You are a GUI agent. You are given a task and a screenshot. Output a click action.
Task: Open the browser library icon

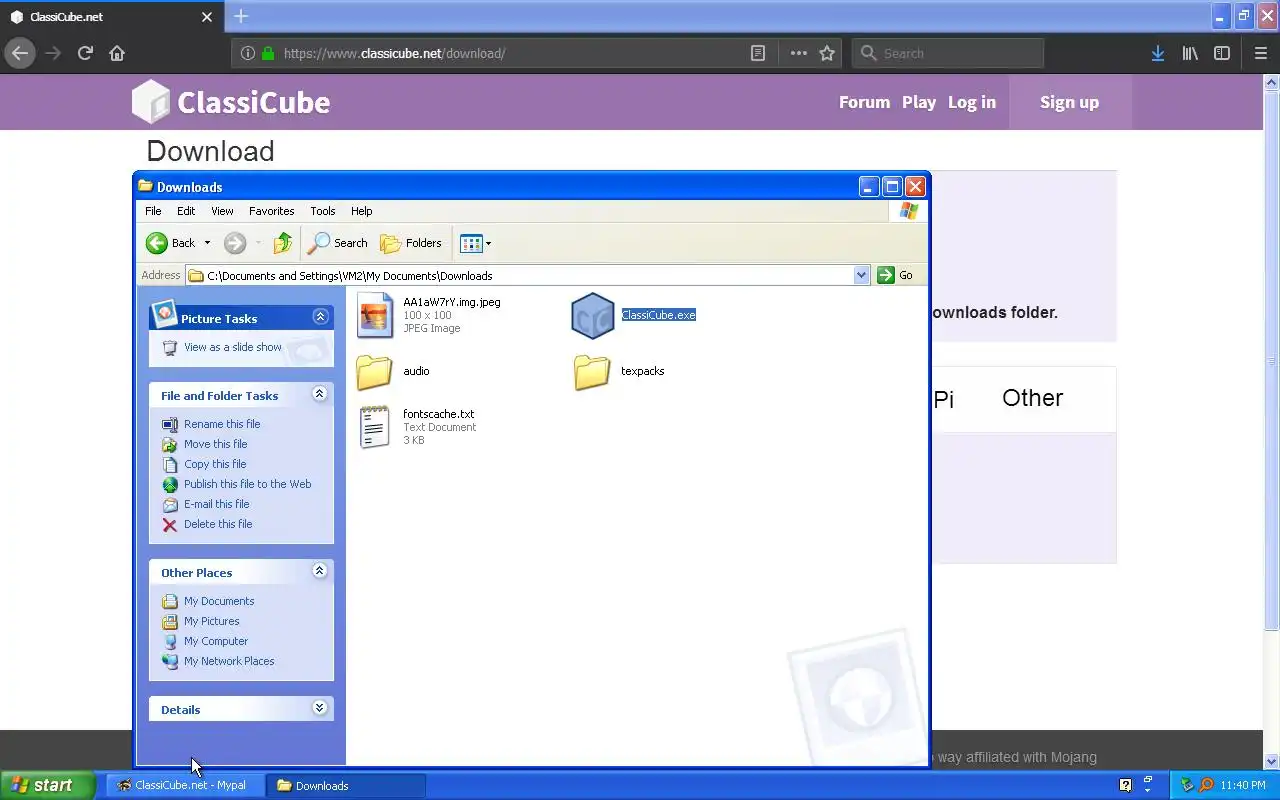pos(1190,53)
